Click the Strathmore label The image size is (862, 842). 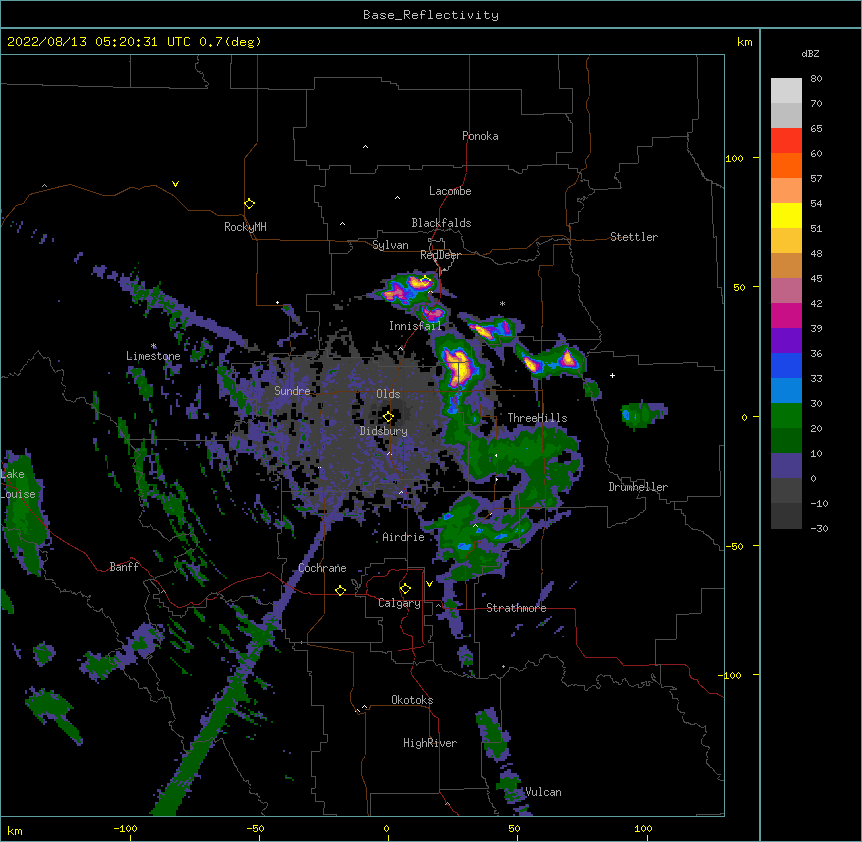click(516, 608)
